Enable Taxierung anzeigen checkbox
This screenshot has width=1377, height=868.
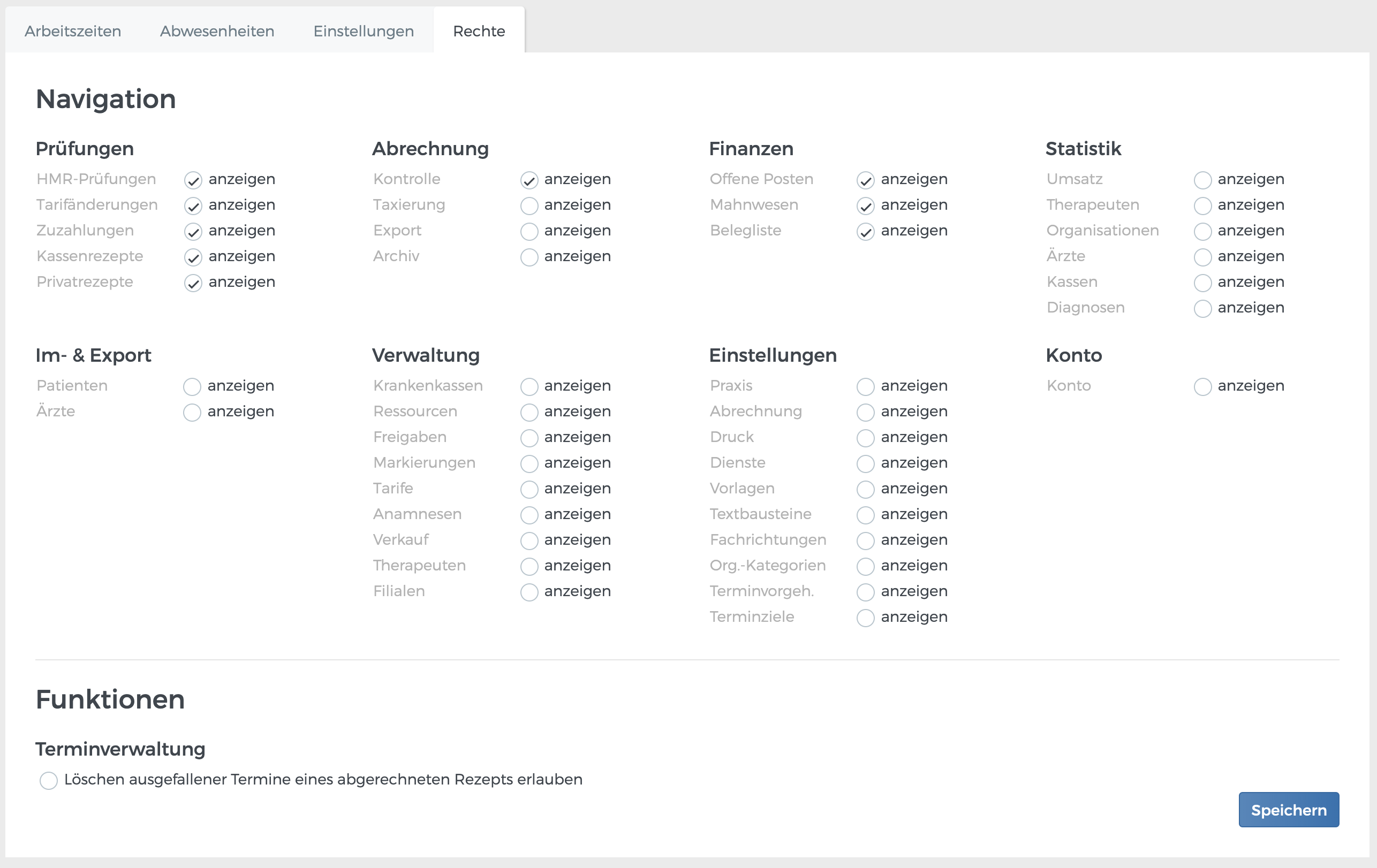pos(529,205)
